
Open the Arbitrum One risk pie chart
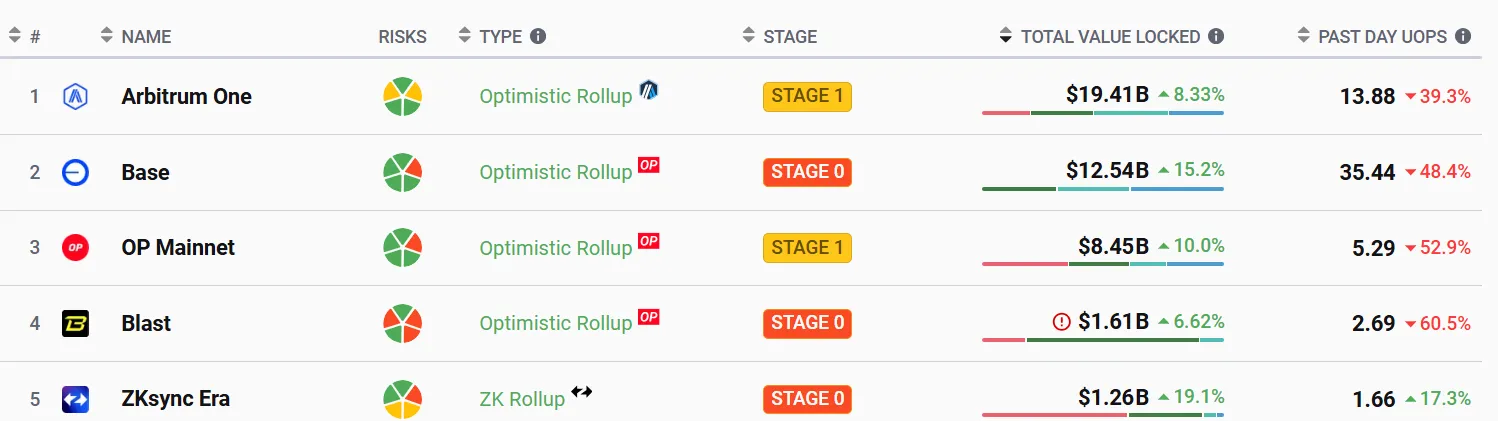click(403, 96)
